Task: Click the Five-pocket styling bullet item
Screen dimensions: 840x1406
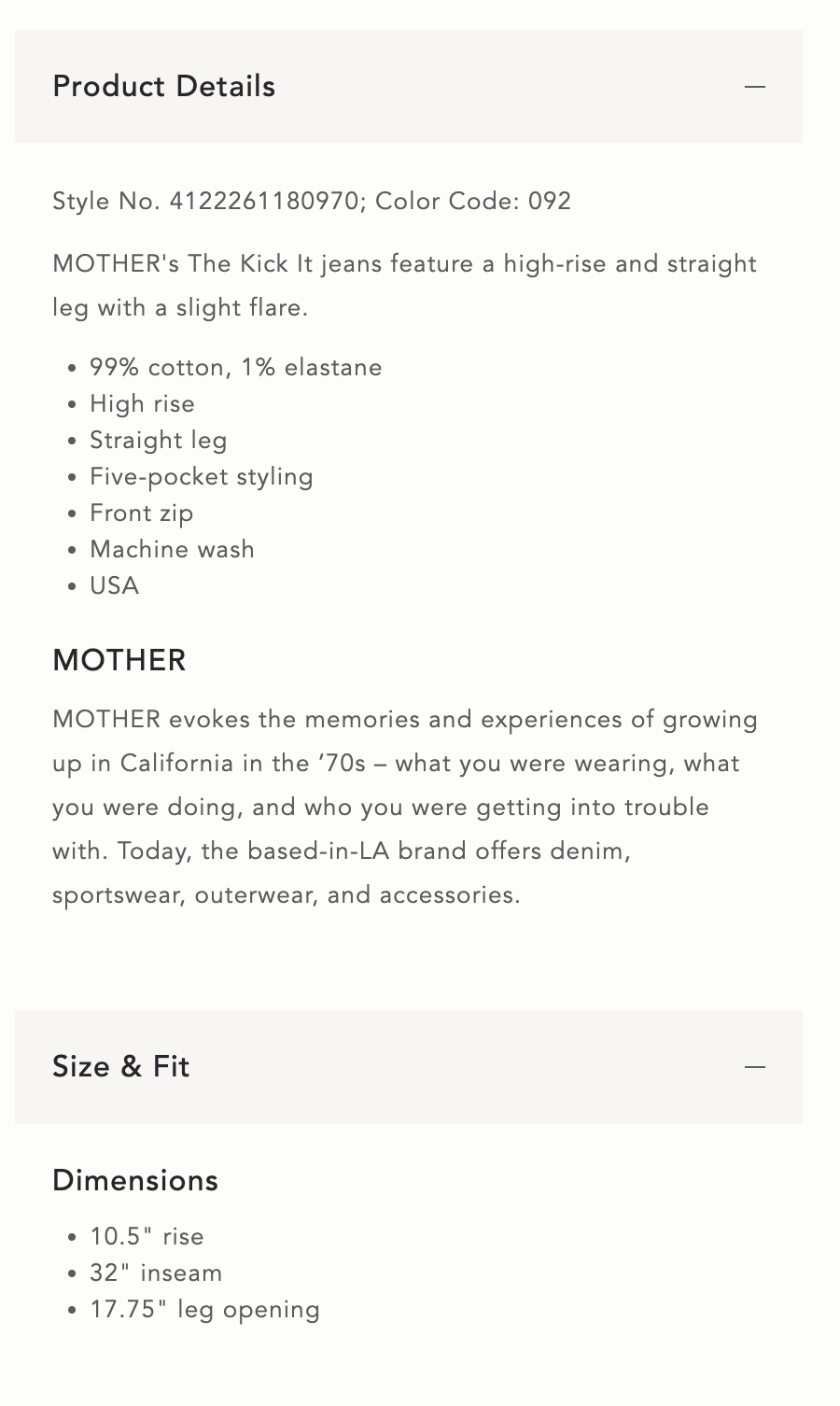Action: point(201,477)
